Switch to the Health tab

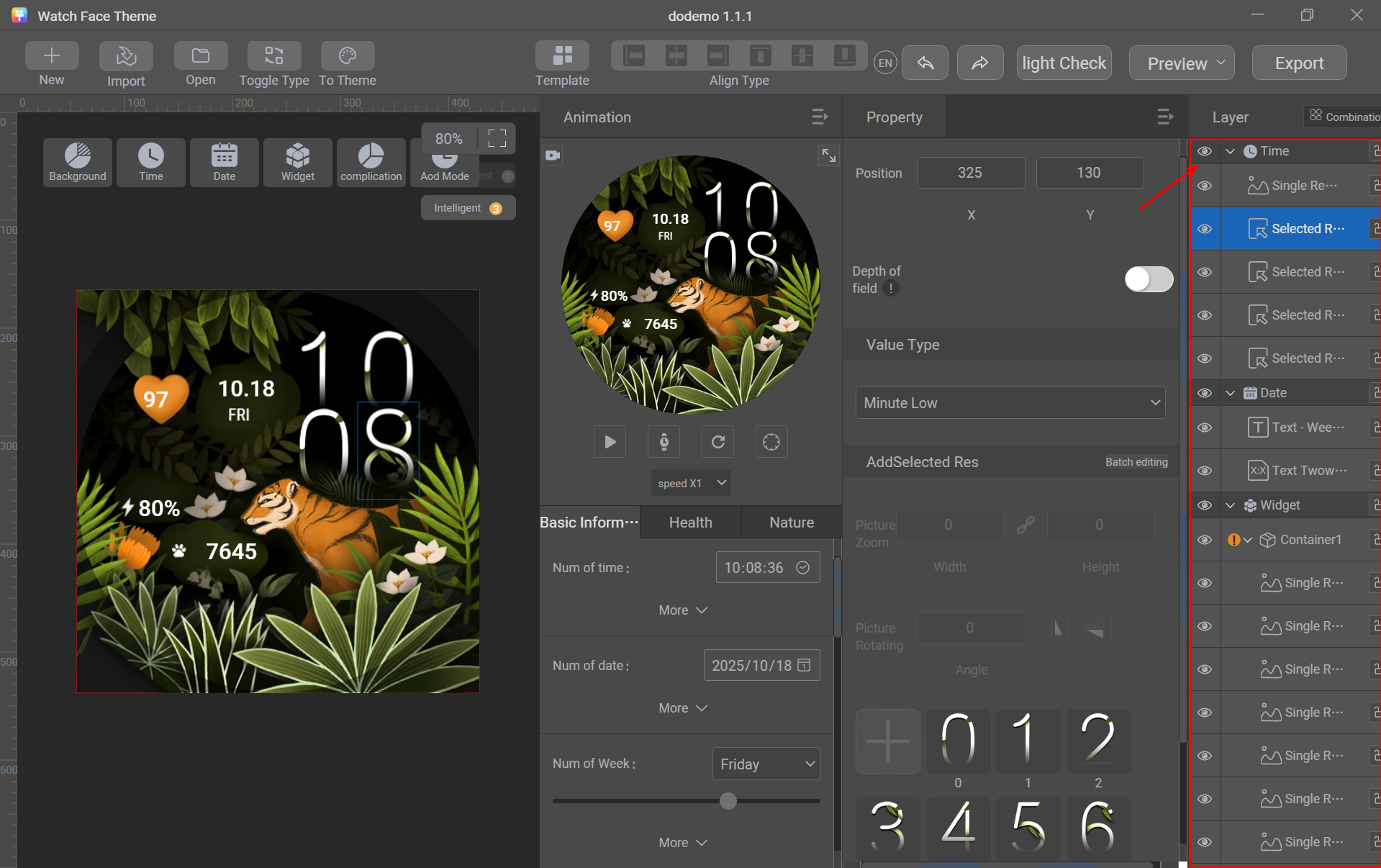(x=689, y=522)
